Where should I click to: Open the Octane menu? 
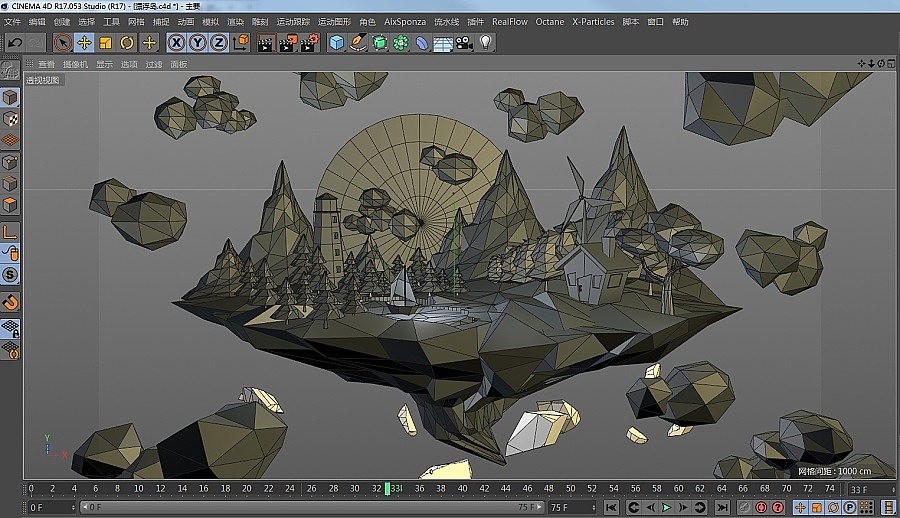549,22
